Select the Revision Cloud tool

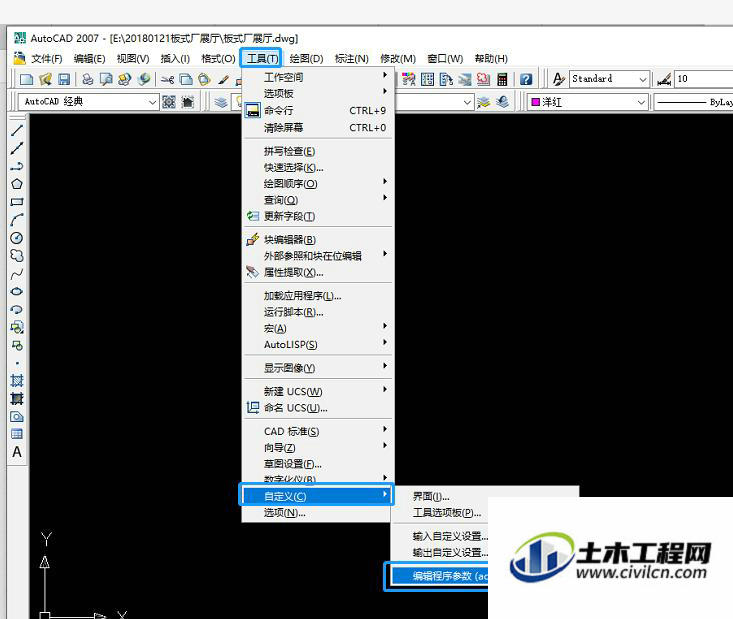coord(17,256)
